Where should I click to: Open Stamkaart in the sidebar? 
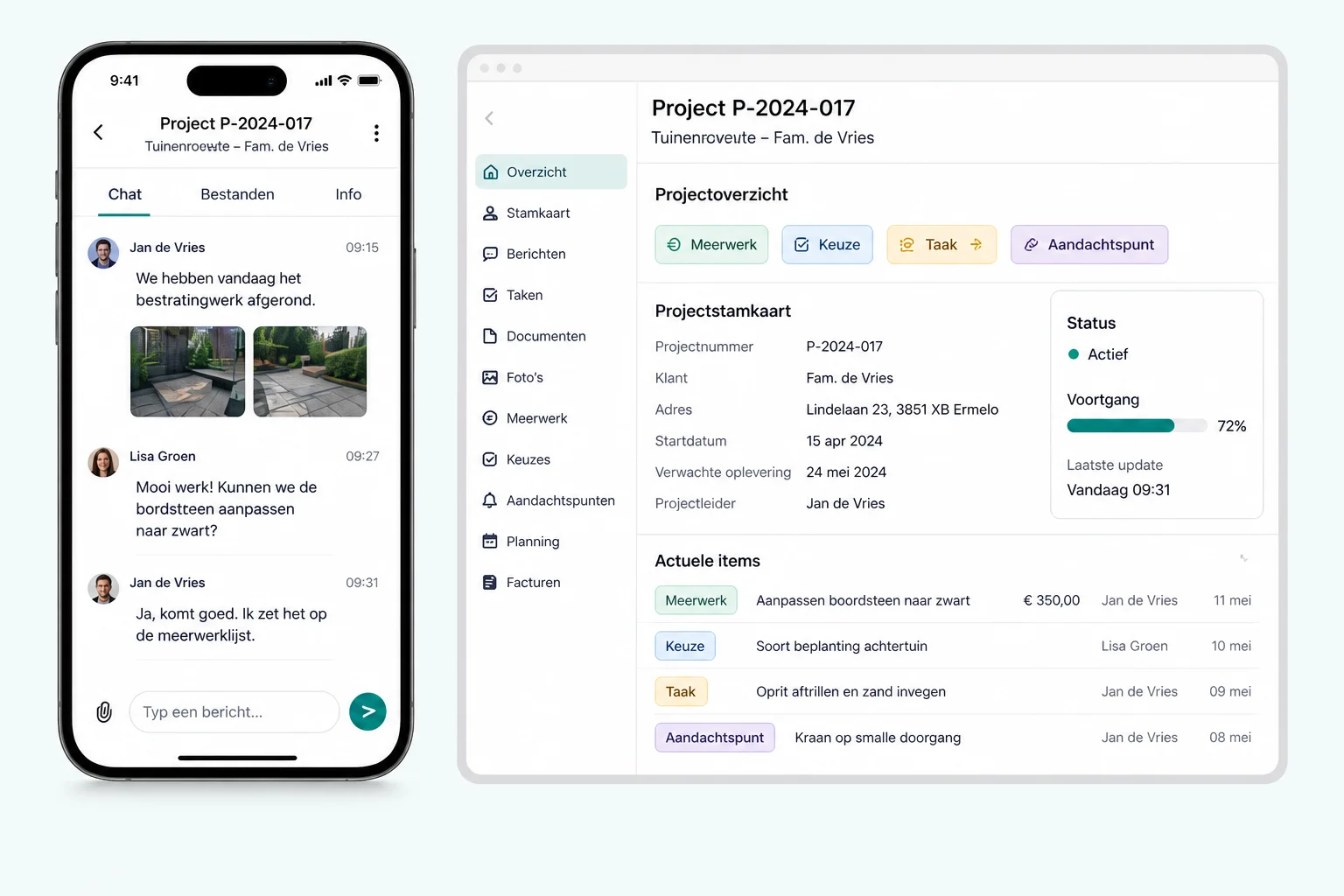[x=551, y=213]
